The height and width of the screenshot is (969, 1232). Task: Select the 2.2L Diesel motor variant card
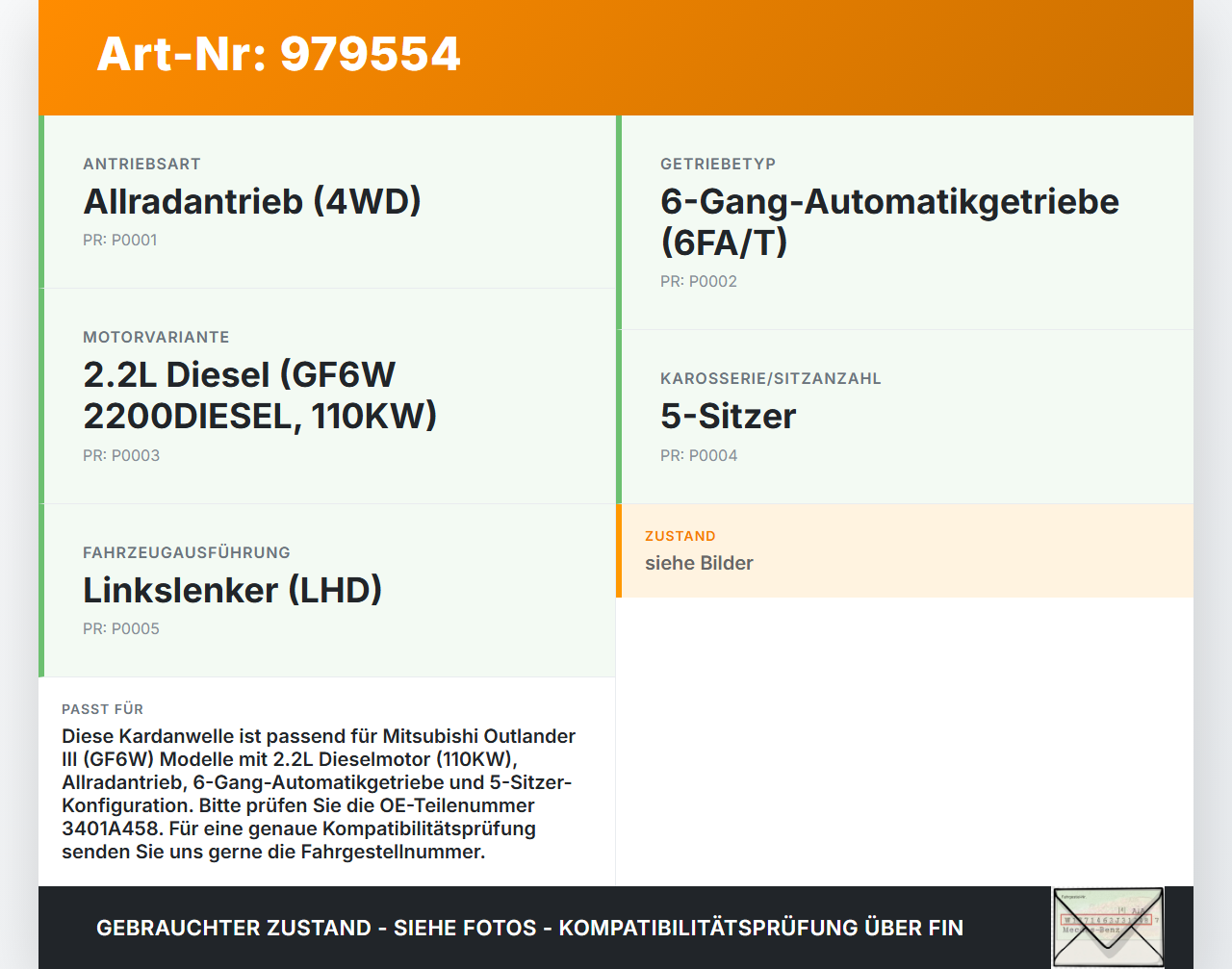coord(327,395)
